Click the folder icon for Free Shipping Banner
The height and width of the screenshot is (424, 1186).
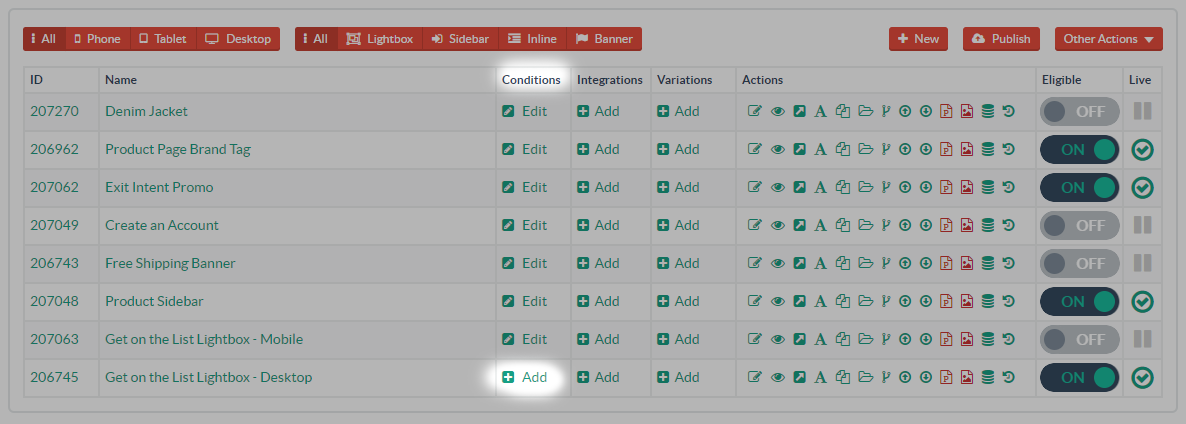(x=865, y=263)
